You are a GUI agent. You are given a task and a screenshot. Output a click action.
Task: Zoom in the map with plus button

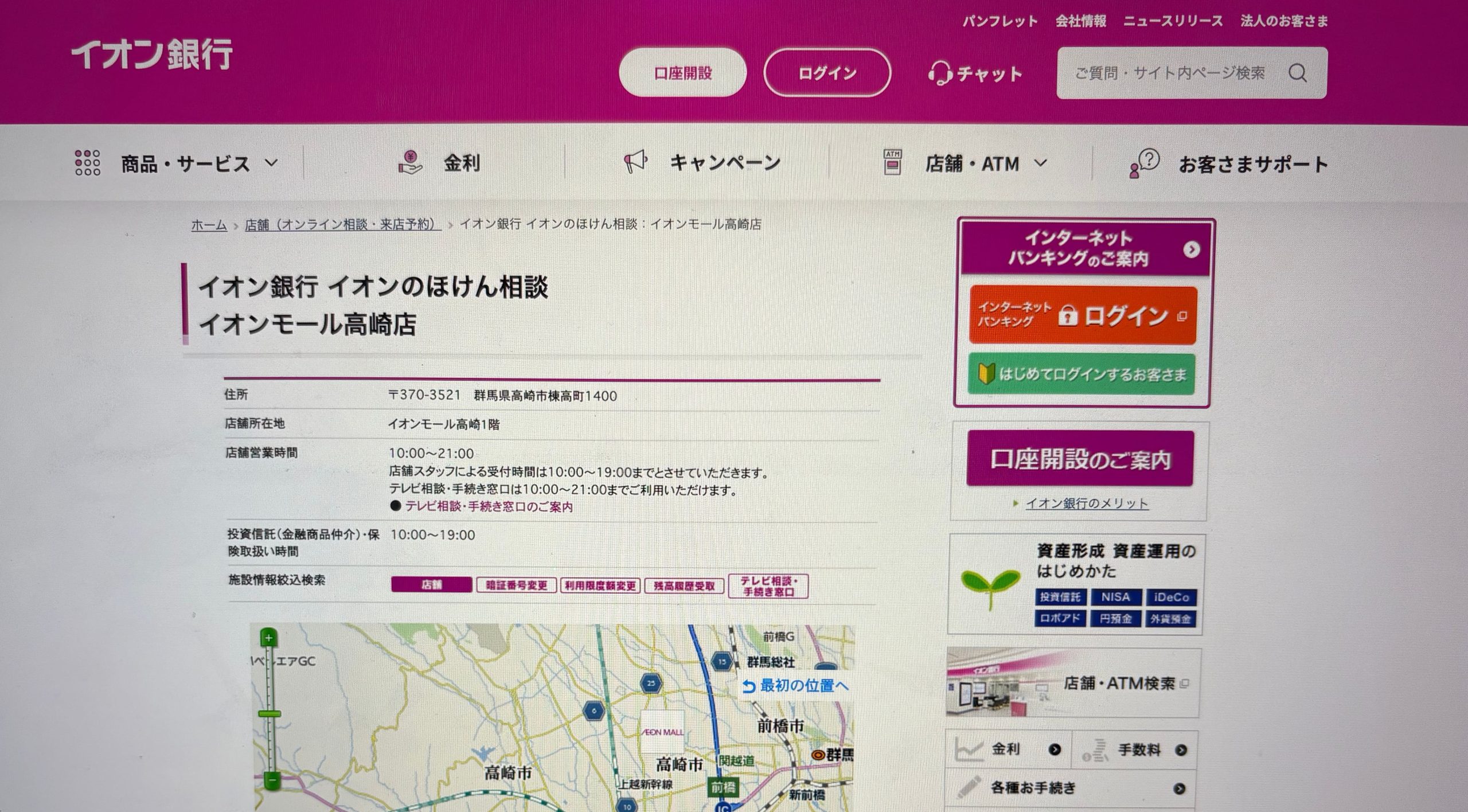(x=269, y=638)
